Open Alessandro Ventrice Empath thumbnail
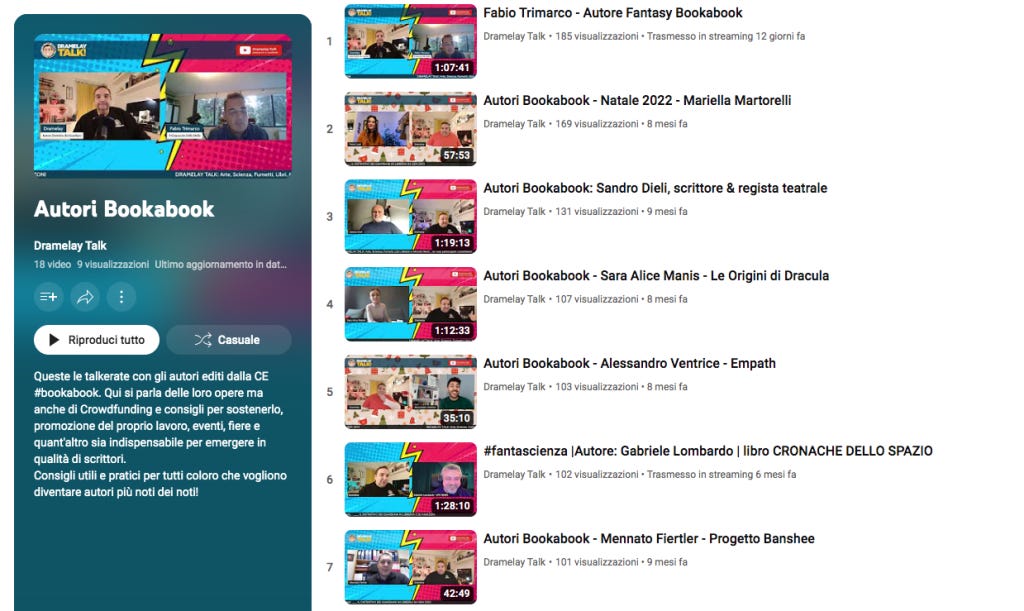Image resolution: width=1024 pixels, height=611 pixels. (x=411, y=392)
